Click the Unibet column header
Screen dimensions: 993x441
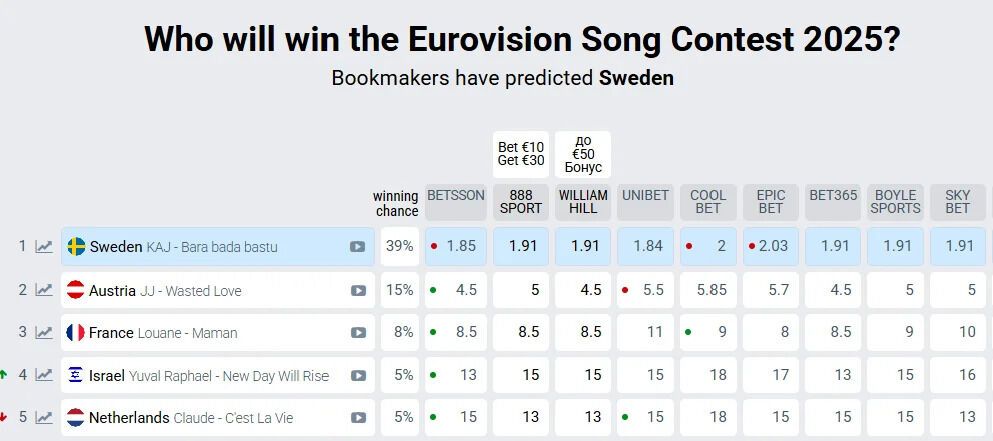pyautogui.click(x=645, y=196)
